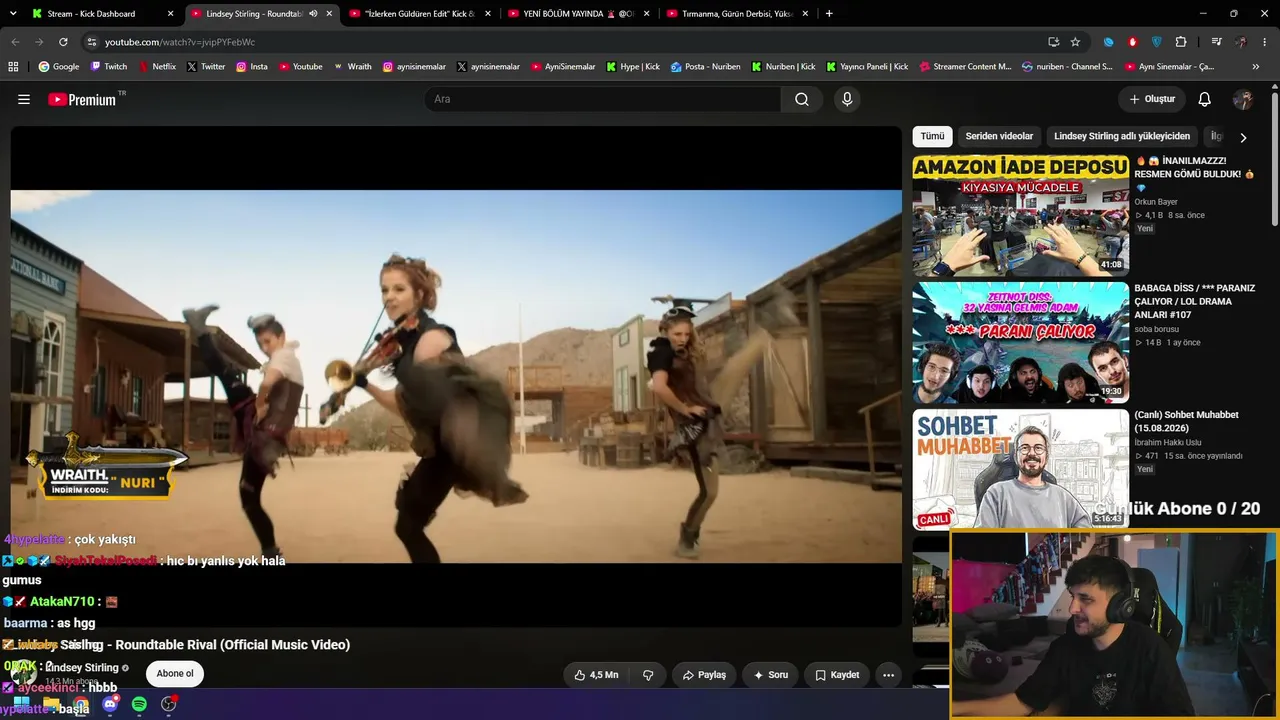
Task: Show site information icon in address bar
Action: (x=92, y=42)
